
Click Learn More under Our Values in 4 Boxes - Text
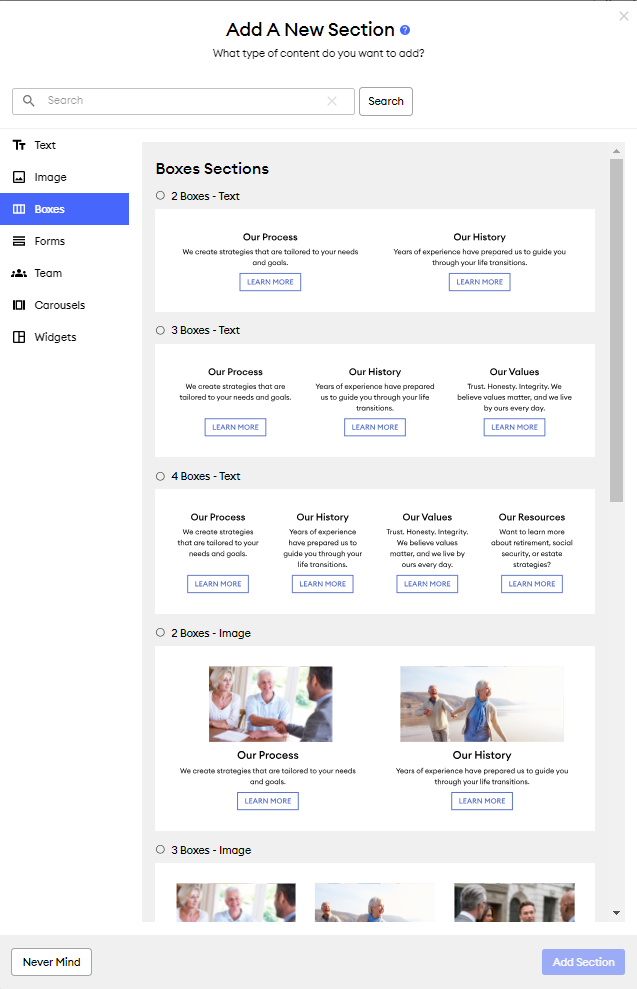(x=427, y=584)
